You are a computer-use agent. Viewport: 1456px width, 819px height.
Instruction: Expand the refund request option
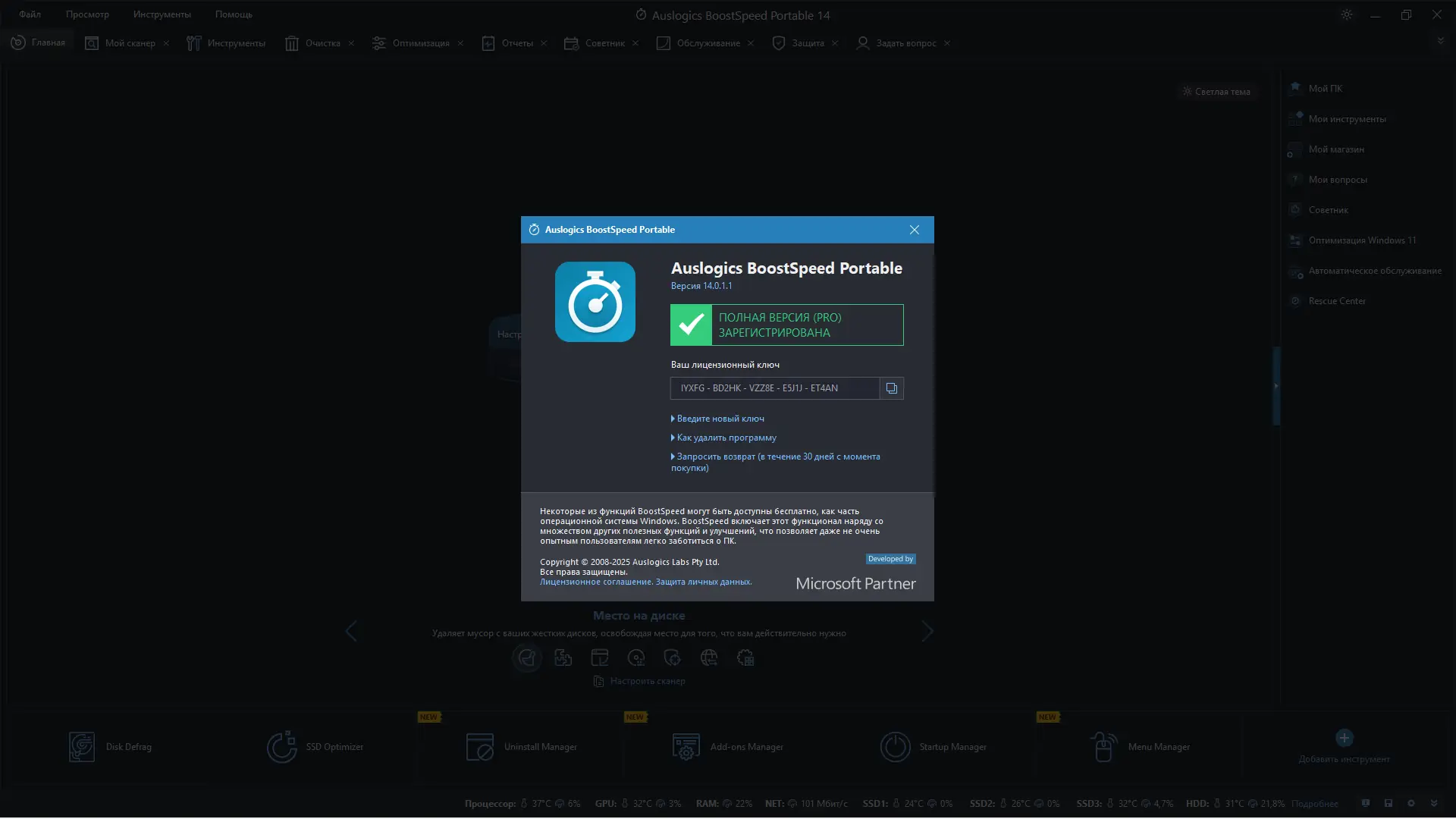tap(777, 457)
